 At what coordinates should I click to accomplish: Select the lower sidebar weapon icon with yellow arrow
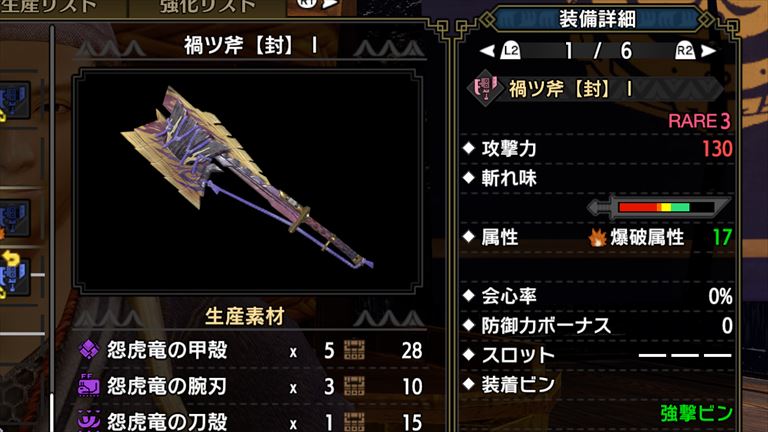pyautogui.click(x=14, y=275)
